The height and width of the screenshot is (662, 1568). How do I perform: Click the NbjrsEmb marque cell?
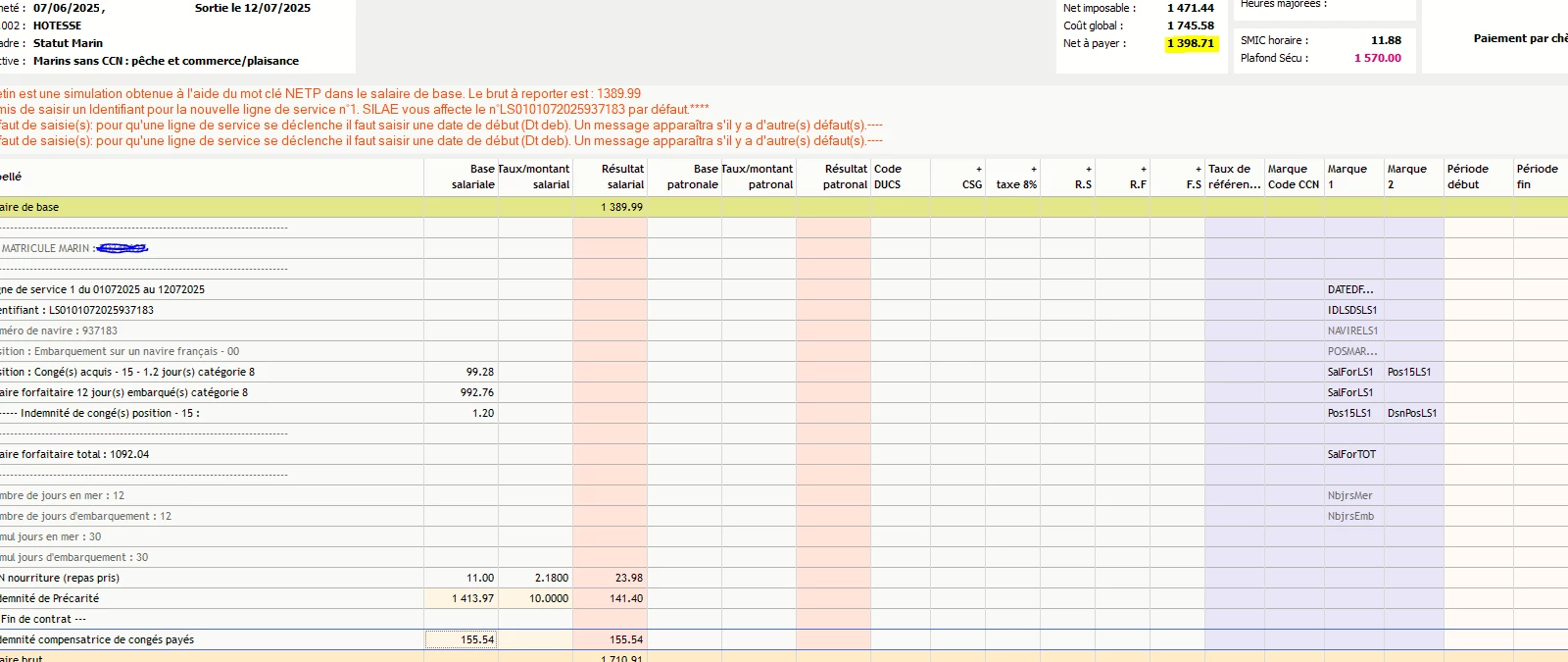(1354, 516)
